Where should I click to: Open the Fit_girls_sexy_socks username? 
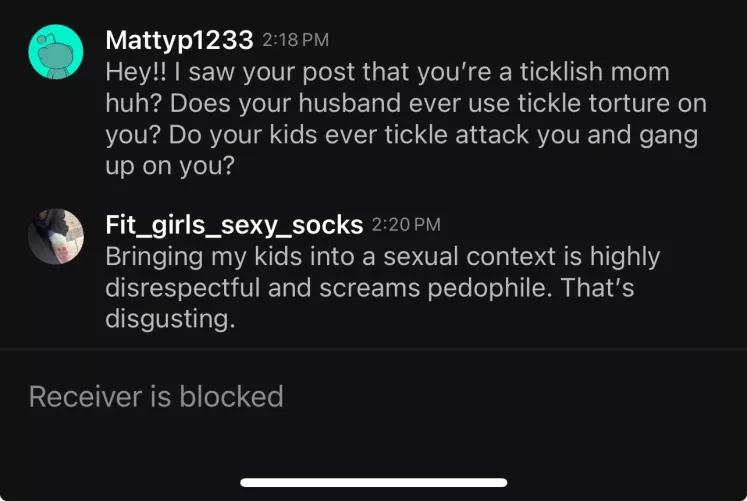point(234,225)
